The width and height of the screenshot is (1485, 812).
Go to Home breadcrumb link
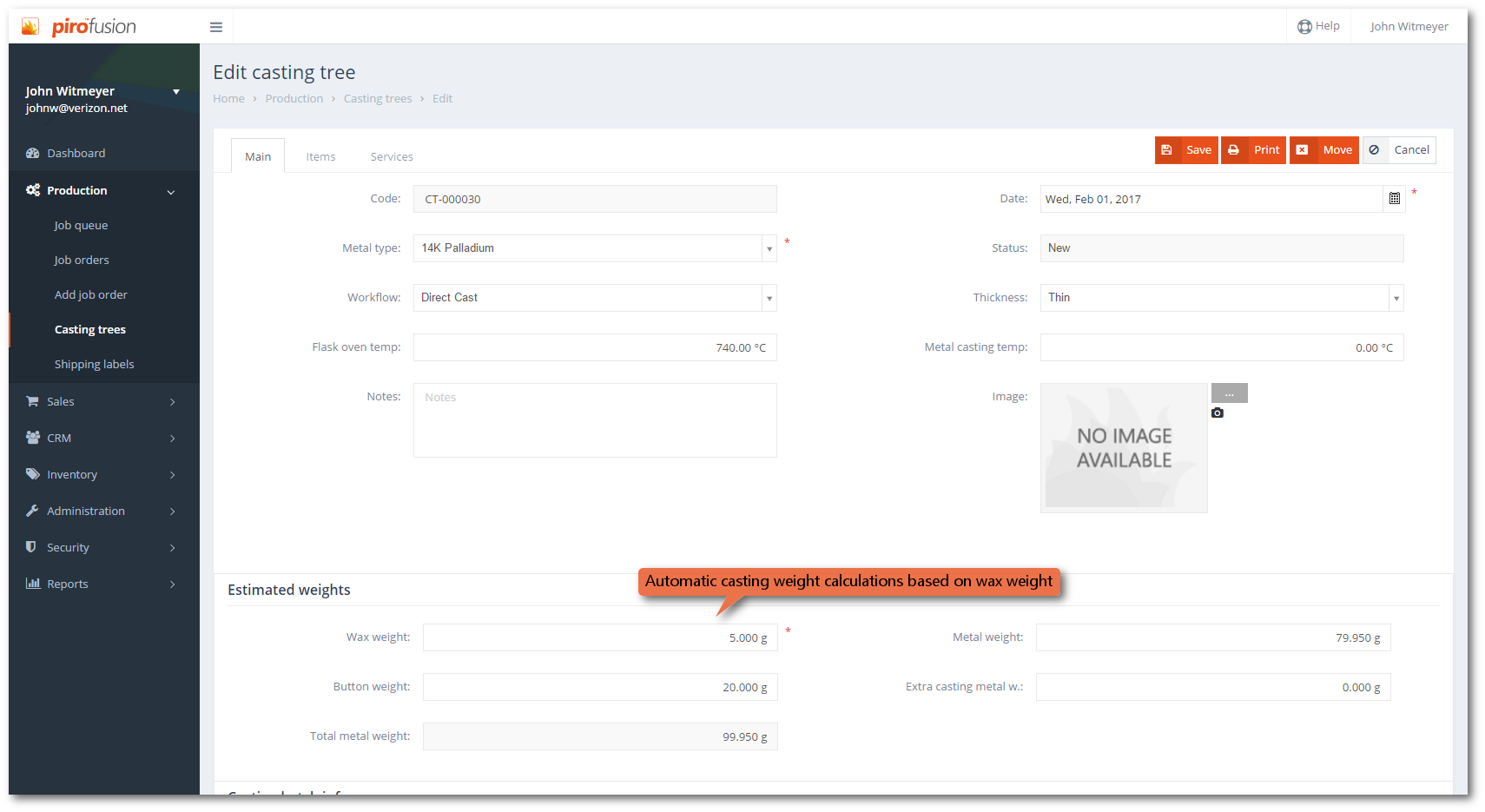tap(228, 98)
